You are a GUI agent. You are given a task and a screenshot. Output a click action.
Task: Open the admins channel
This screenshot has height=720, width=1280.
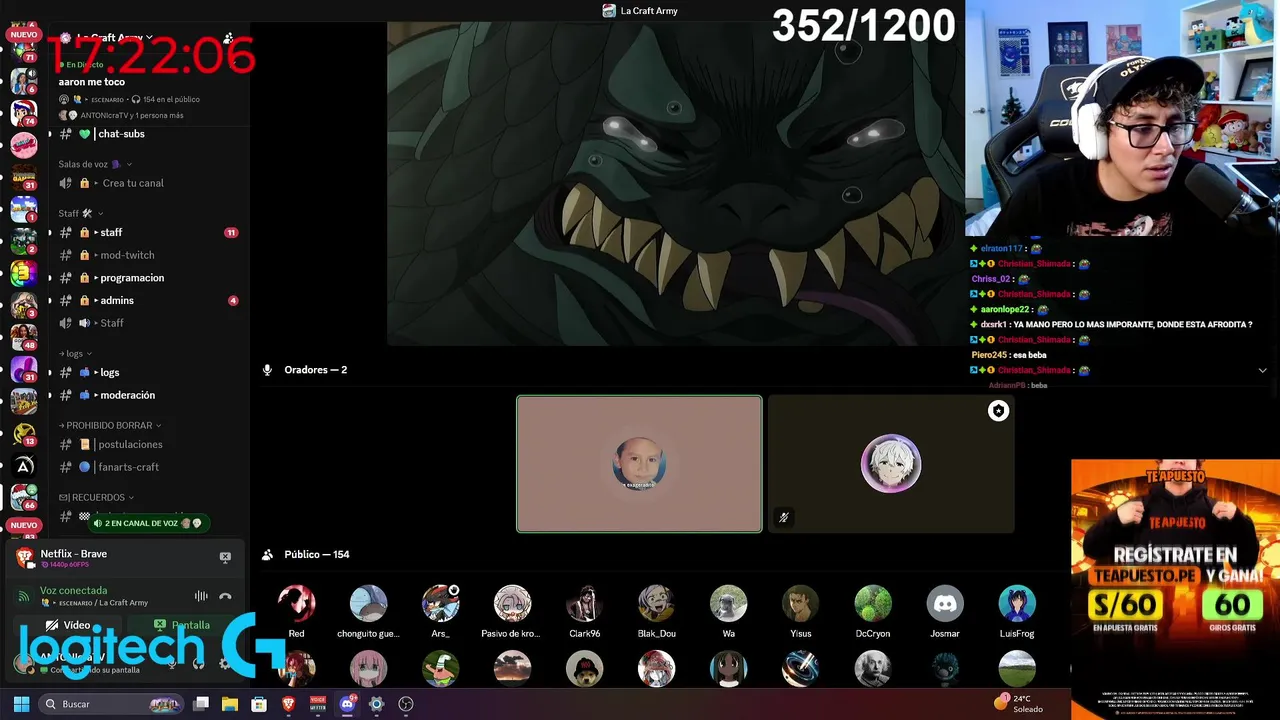click(x=117, y=300)
